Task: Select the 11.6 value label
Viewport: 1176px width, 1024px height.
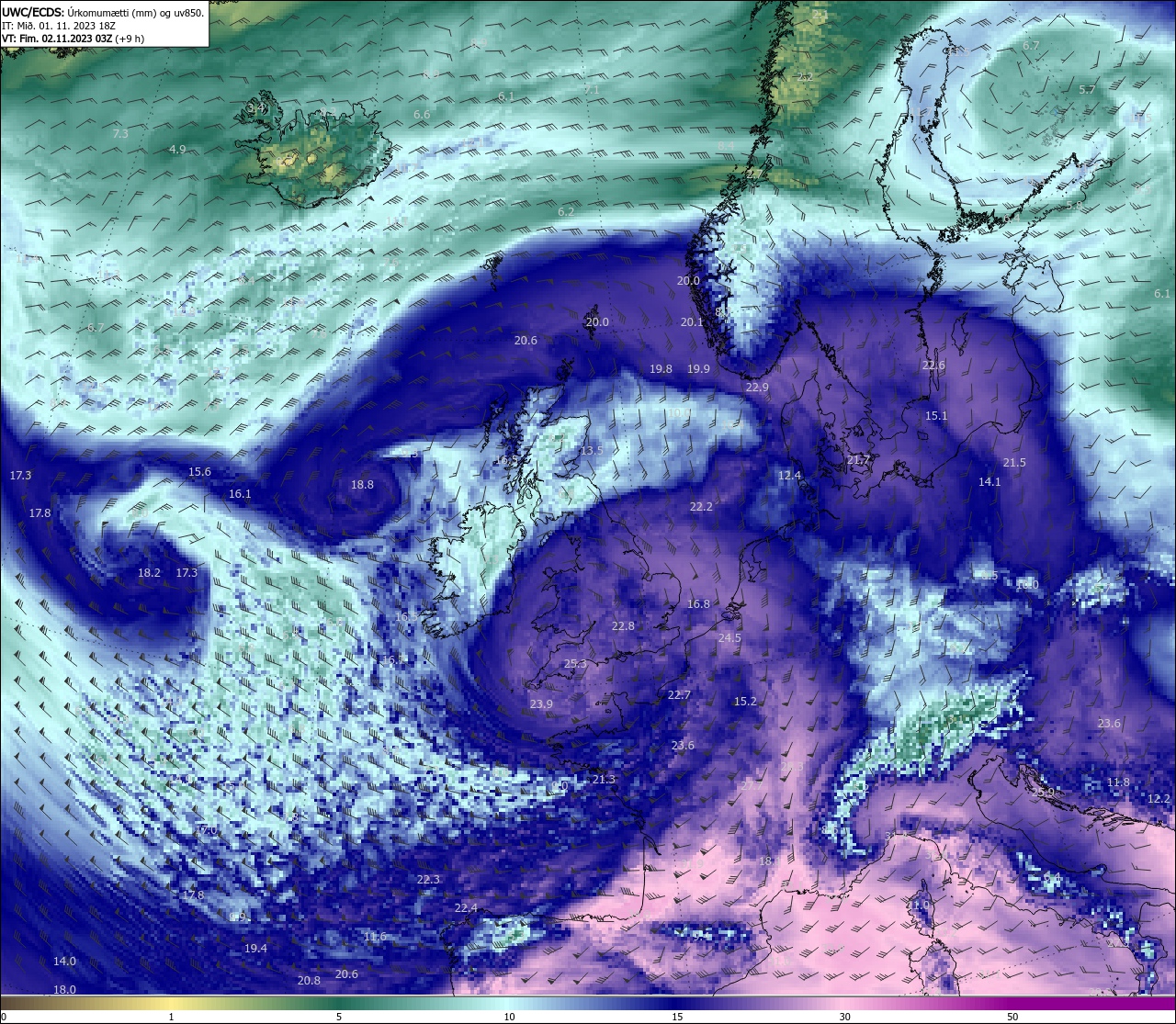Action: [375, 936]
